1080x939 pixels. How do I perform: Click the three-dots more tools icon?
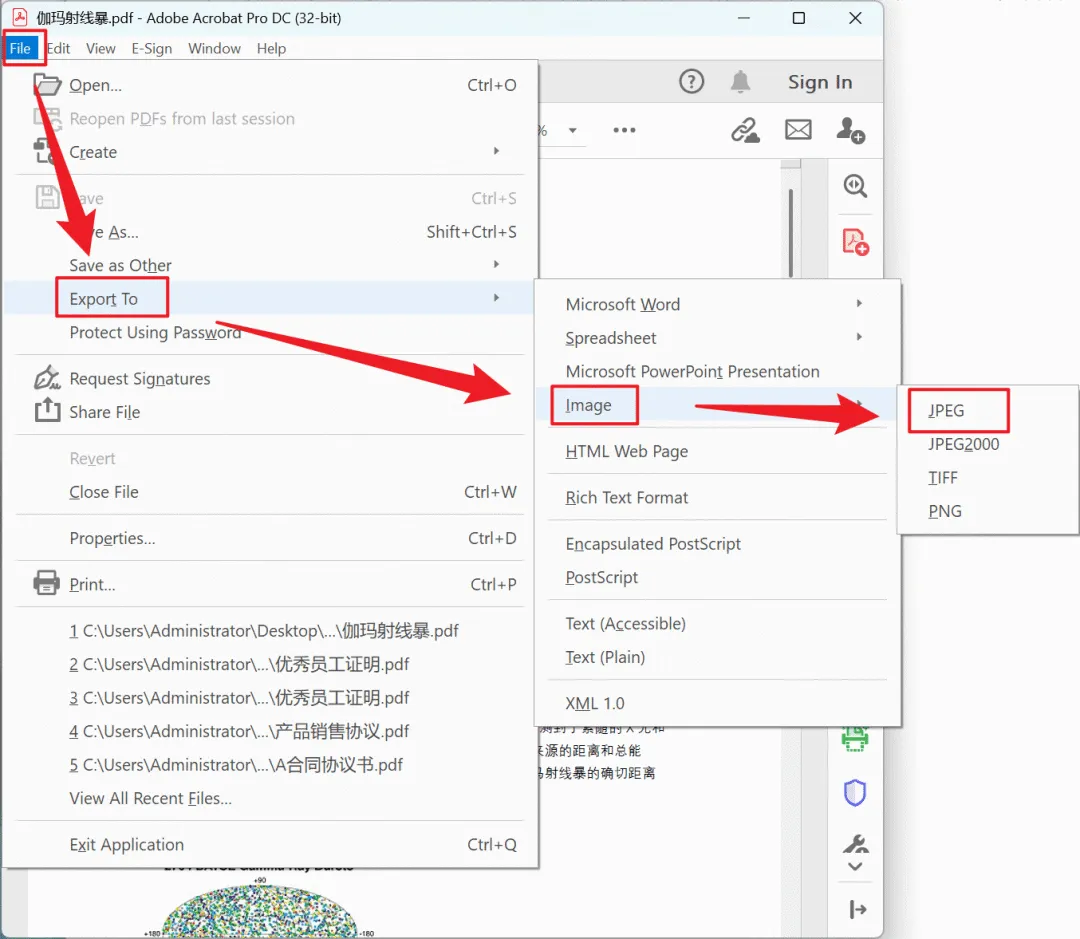pos(624,130)
